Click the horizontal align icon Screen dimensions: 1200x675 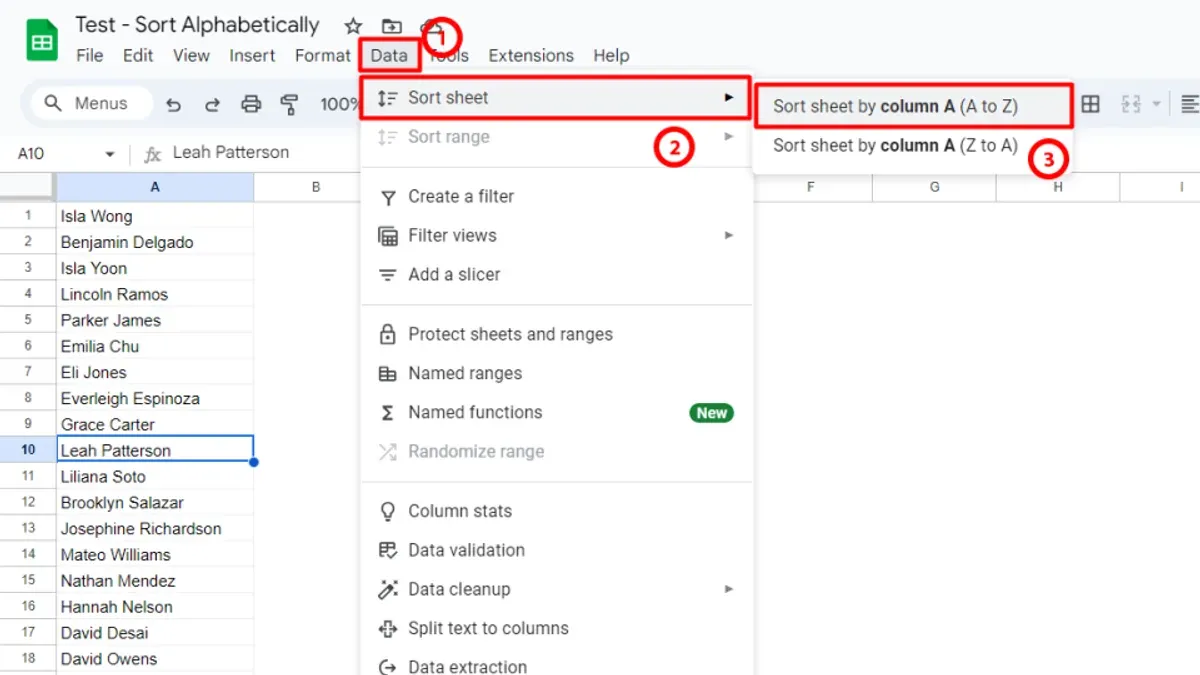point(1190,104)
